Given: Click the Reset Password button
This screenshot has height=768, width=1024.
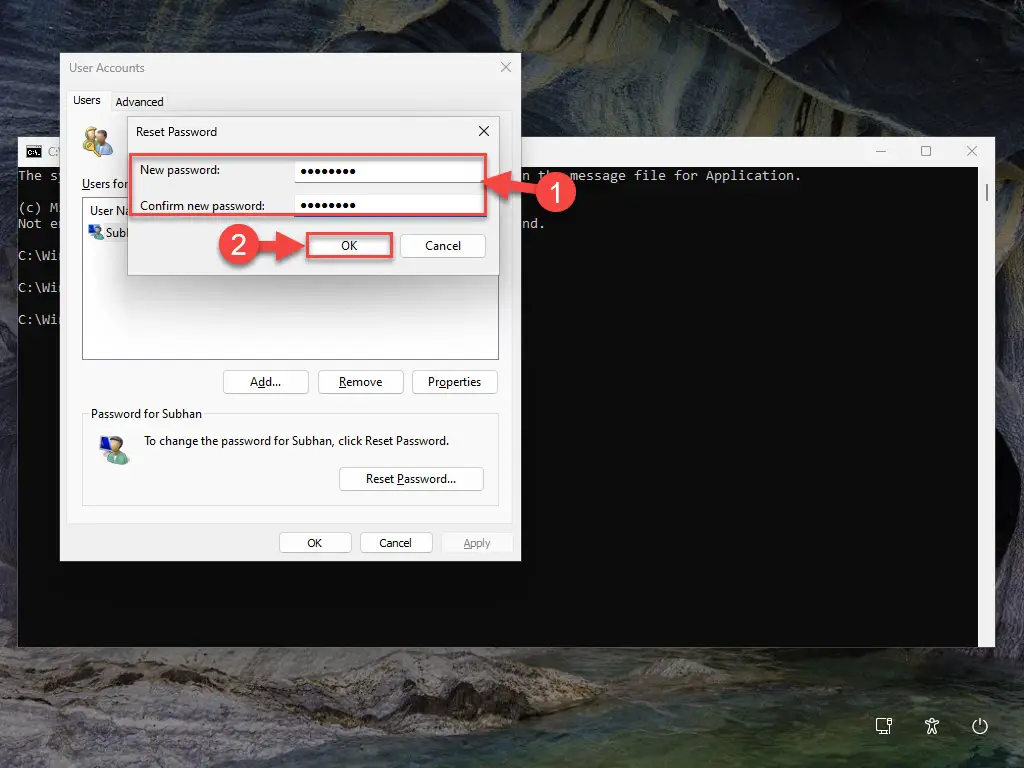Looking at the screenshot, I should click(x=411, y=479).
